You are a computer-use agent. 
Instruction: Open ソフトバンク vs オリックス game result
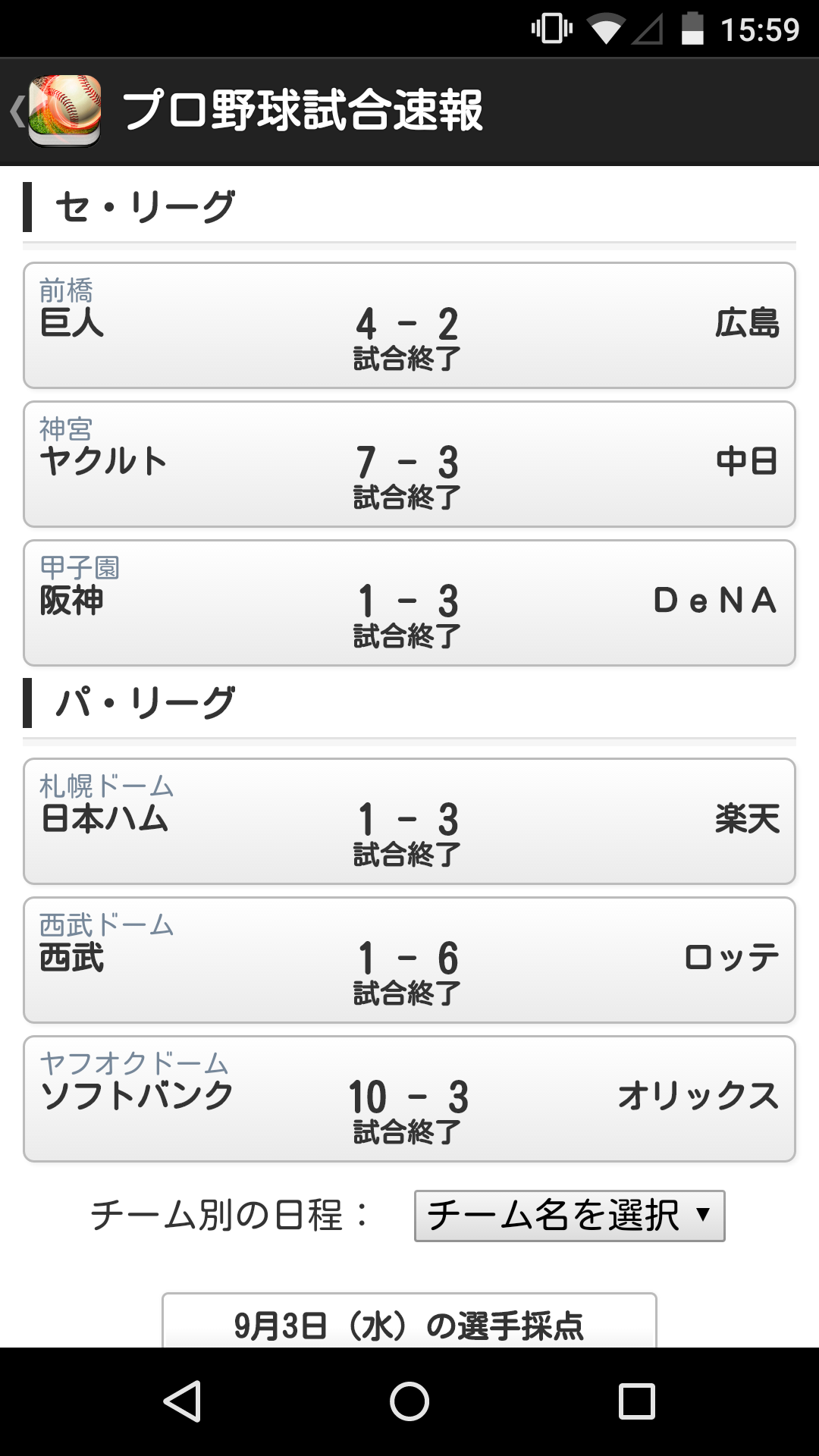[x=409, y=1099]
